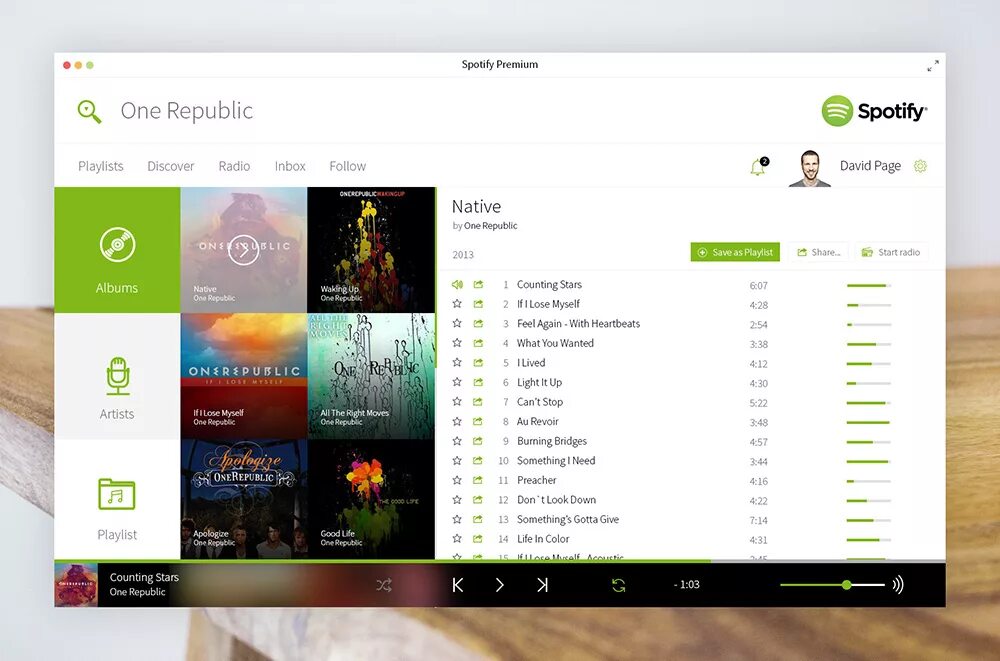1000x661 pixels.
Task: Adjust the volume slider in player bar
Action: (832, 584)
